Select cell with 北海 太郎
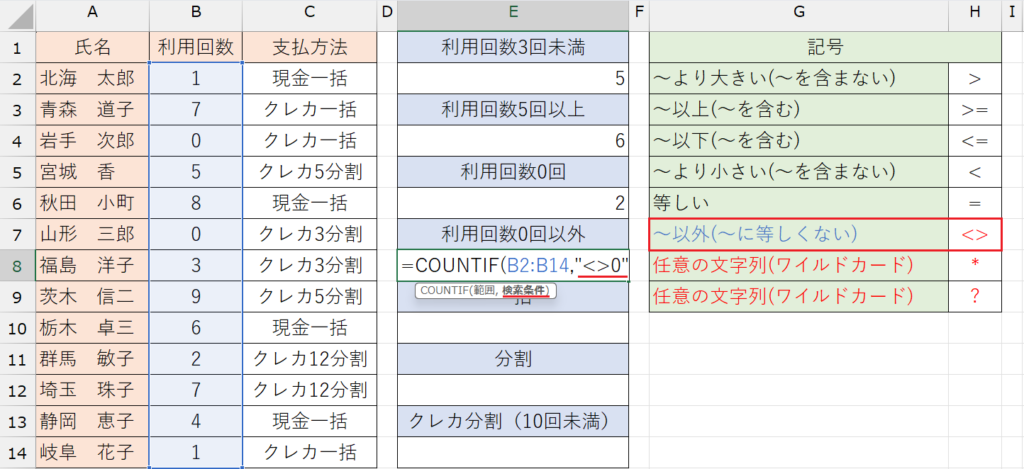This screenshot has width=1024, height=469. click(92, 78)
